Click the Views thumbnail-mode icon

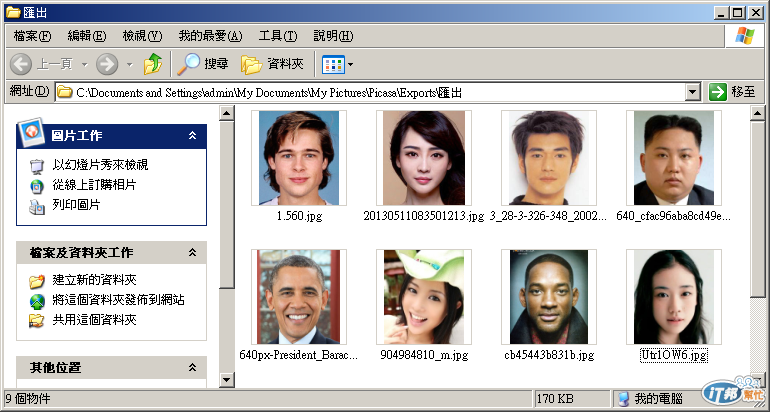333,64
